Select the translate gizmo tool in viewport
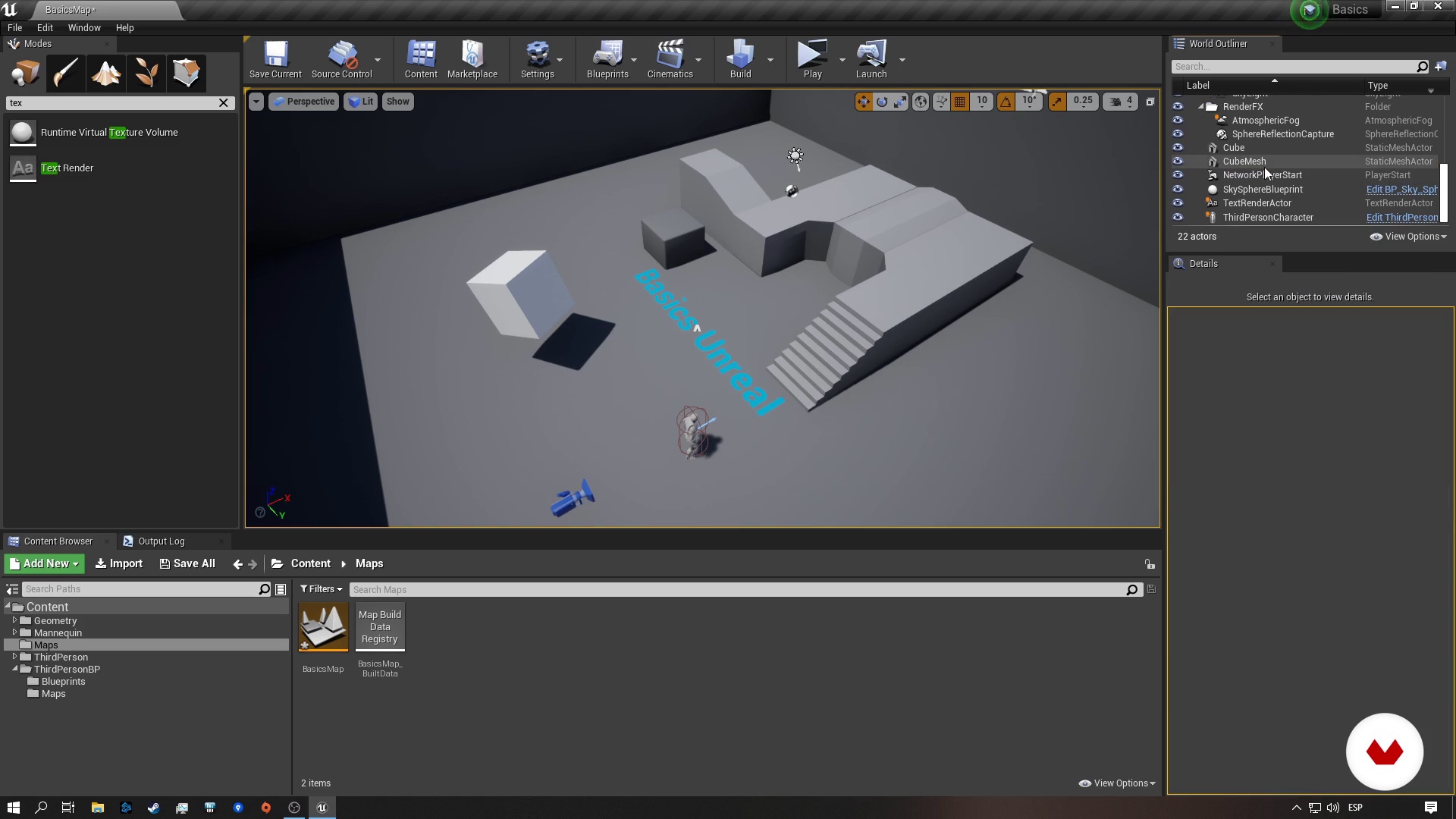The image size is (1456, 819). 864,102
